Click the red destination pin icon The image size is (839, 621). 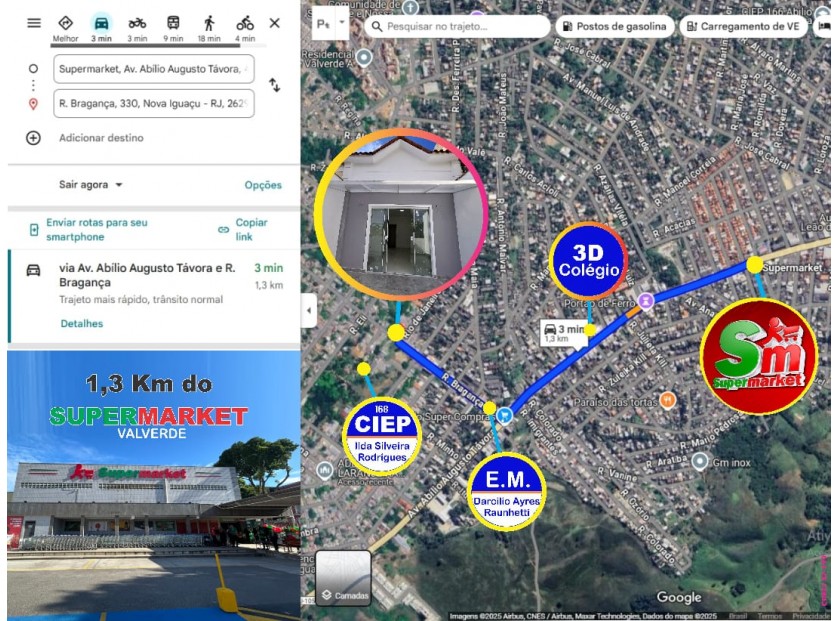tap(33, 104)
